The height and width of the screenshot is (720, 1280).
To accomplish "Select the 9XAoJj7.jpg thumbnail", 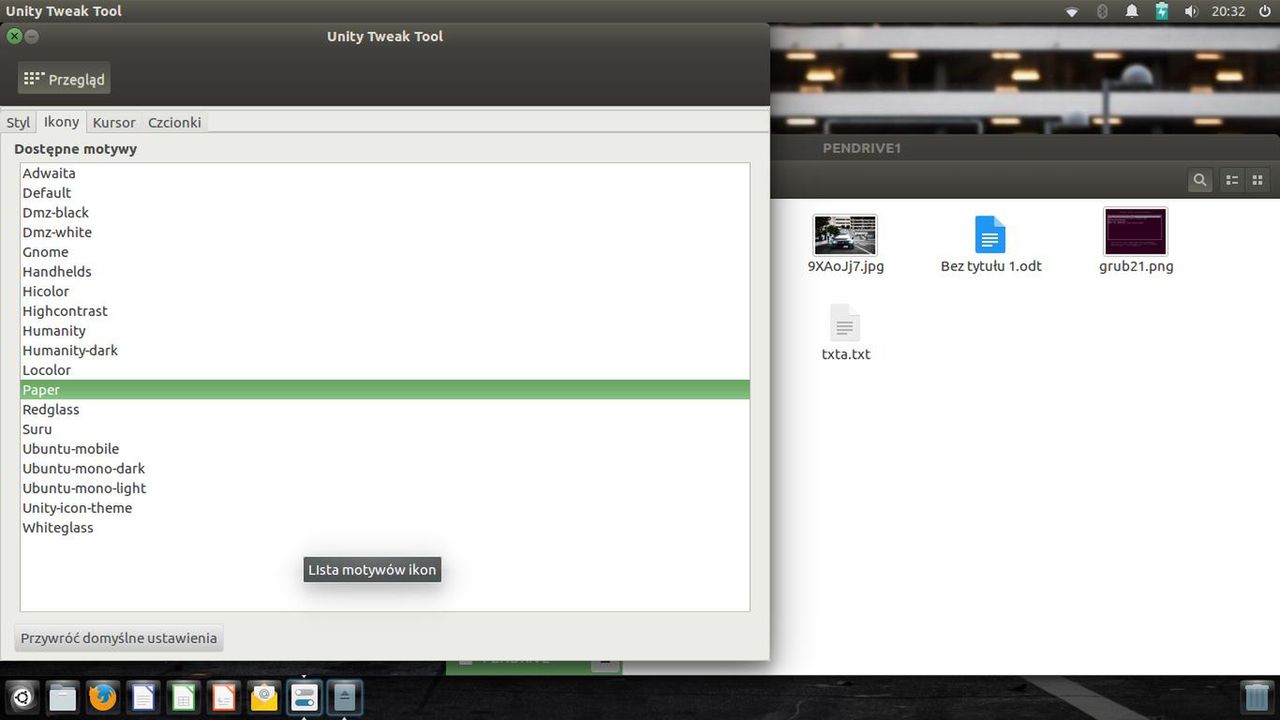I will coord(845,235).
